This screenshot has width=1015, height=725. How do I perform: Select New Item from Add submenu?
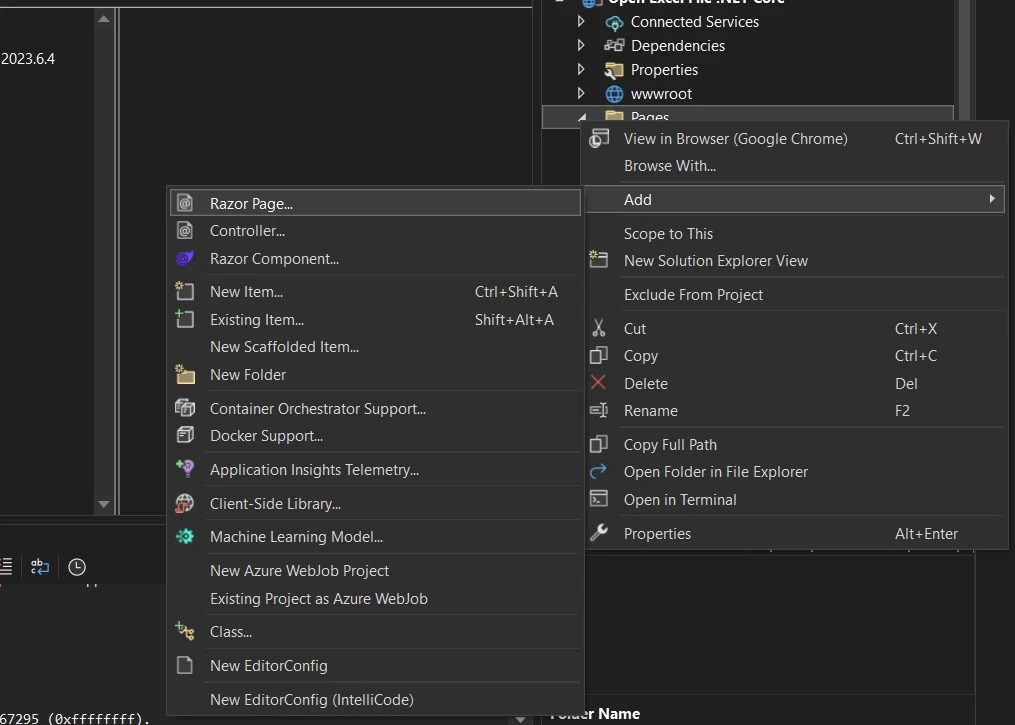point(246,292)
